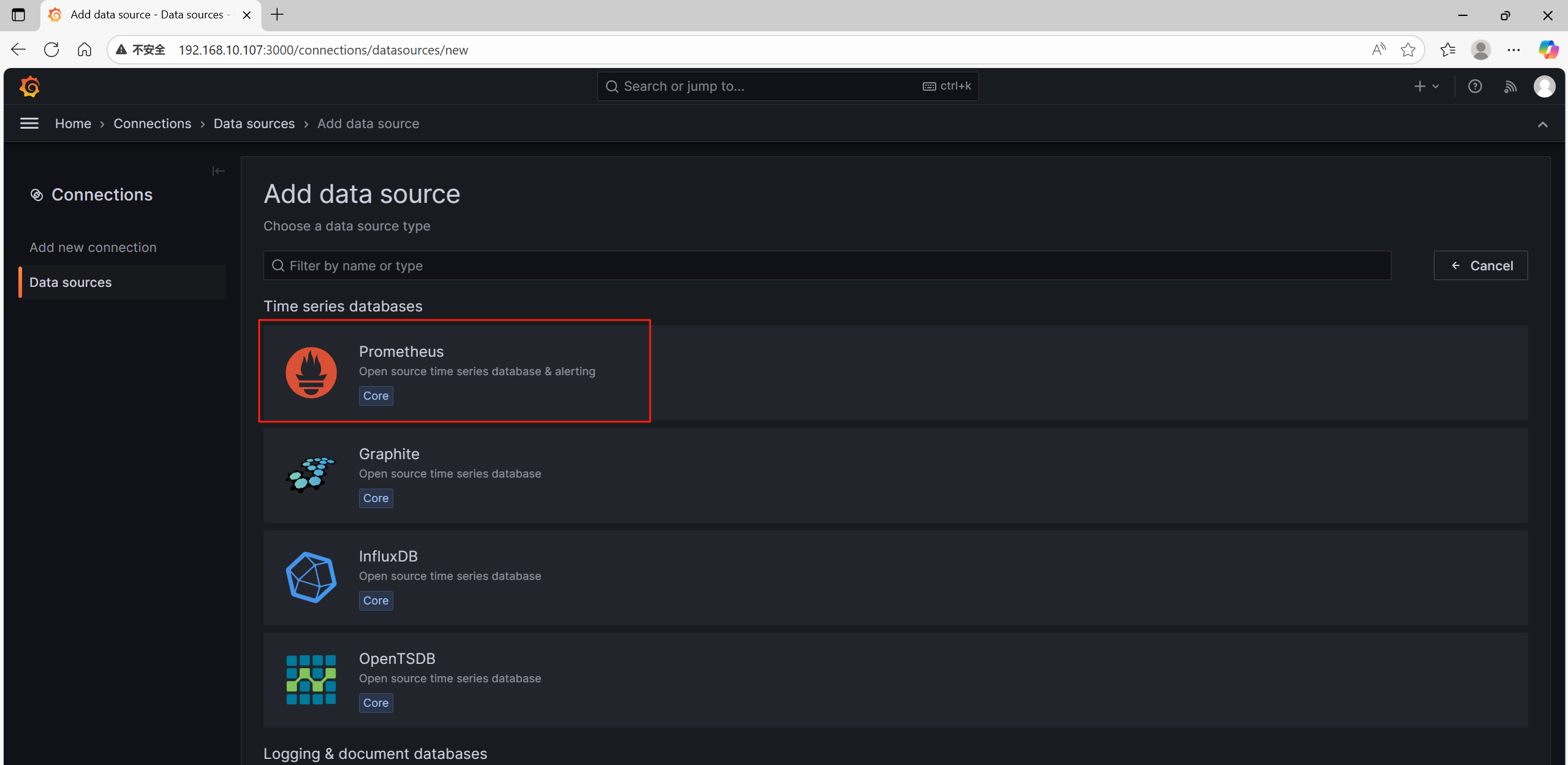The image size is (1568, 765).
Task: Go to Home breadcrumb
Action: (73, 124)
